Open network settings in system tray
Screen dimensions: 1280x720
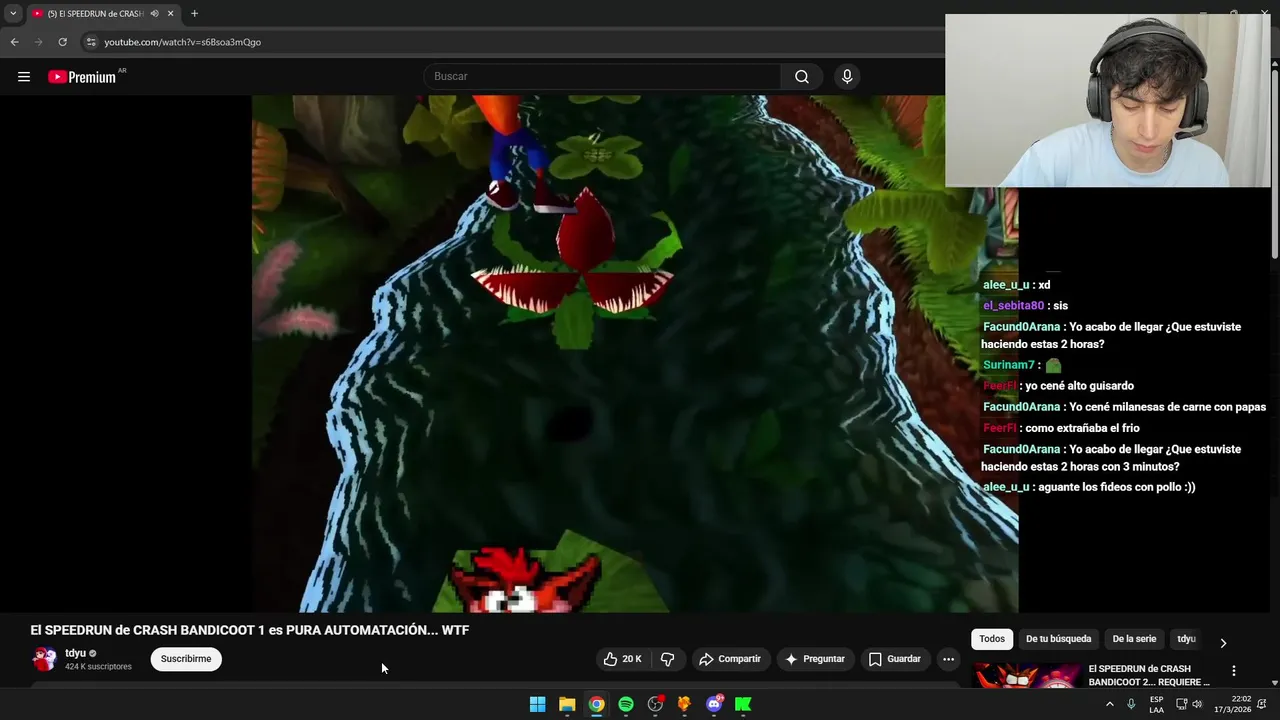(1181, 704)
